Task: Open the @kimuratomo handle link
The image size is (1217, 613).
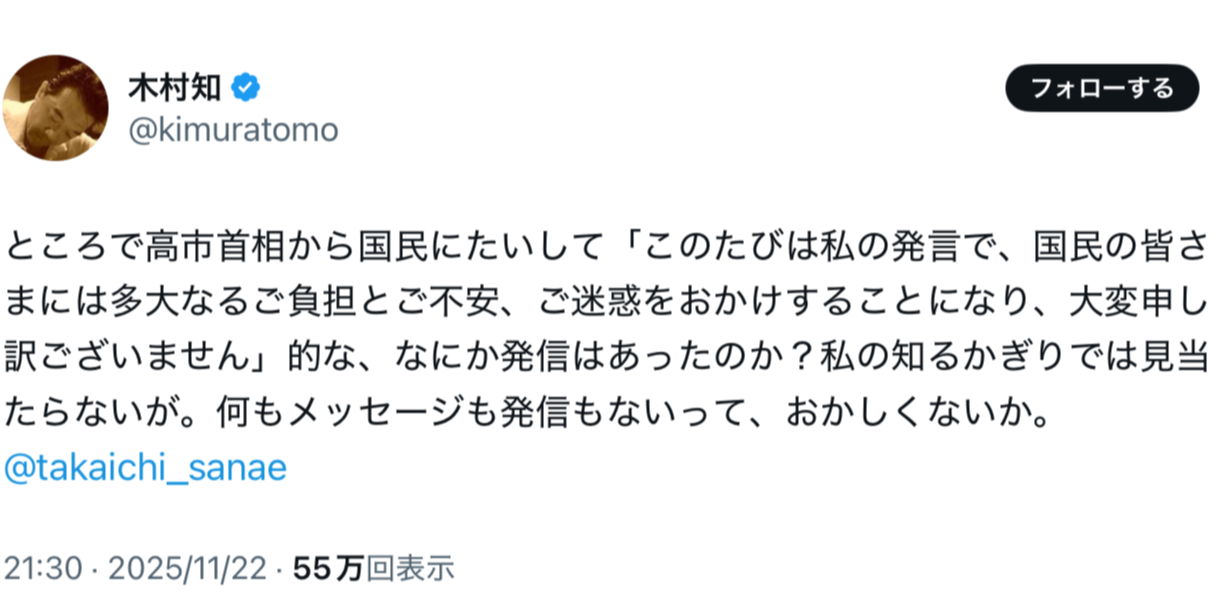Action: [233, 130]
